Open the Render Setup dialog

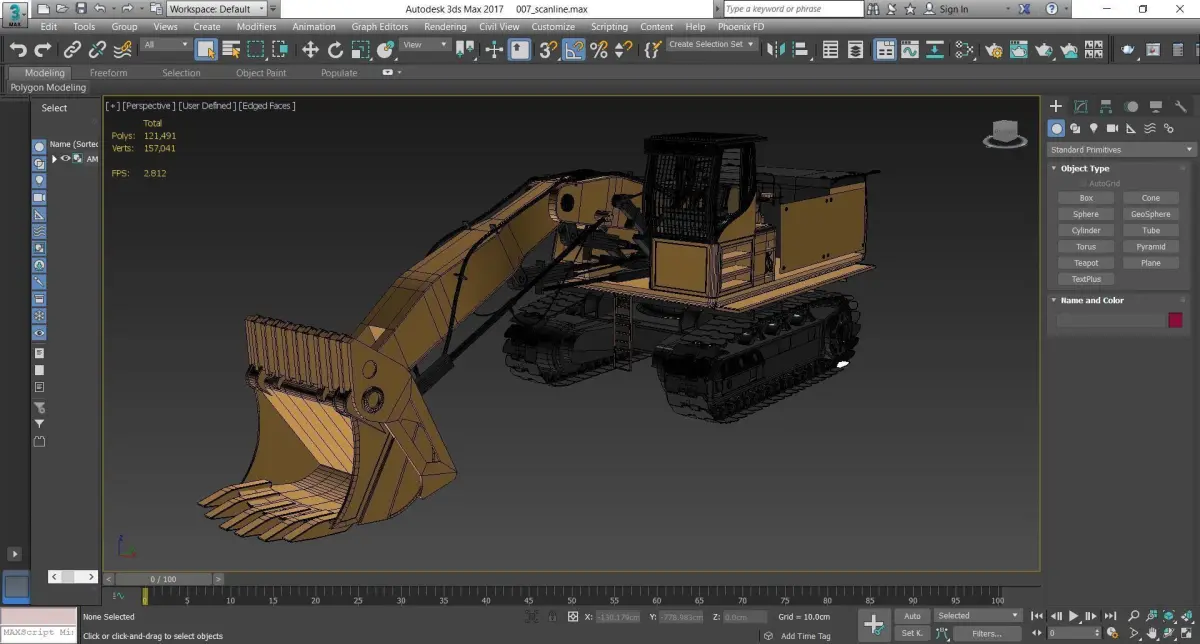click(x=994, y=49)
